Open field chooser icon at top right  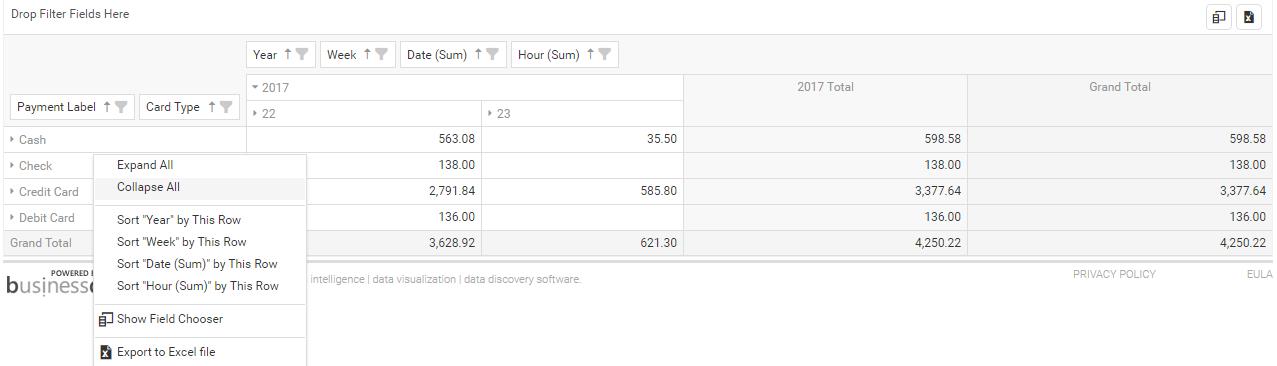click(x=1219, y=17)
